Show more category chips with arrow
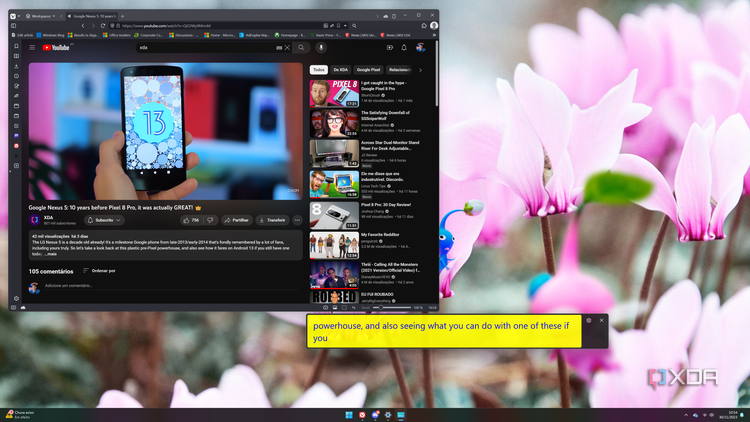Screen dimensions: 750x422 pyautogui.click(x=420, y=70)
